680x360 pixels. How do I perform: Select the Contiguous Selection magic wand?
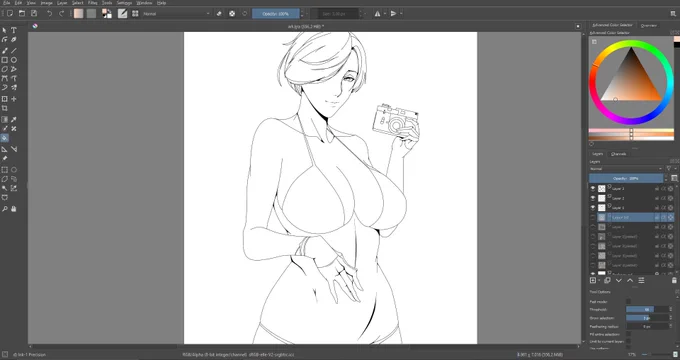(x=5, y=188)
